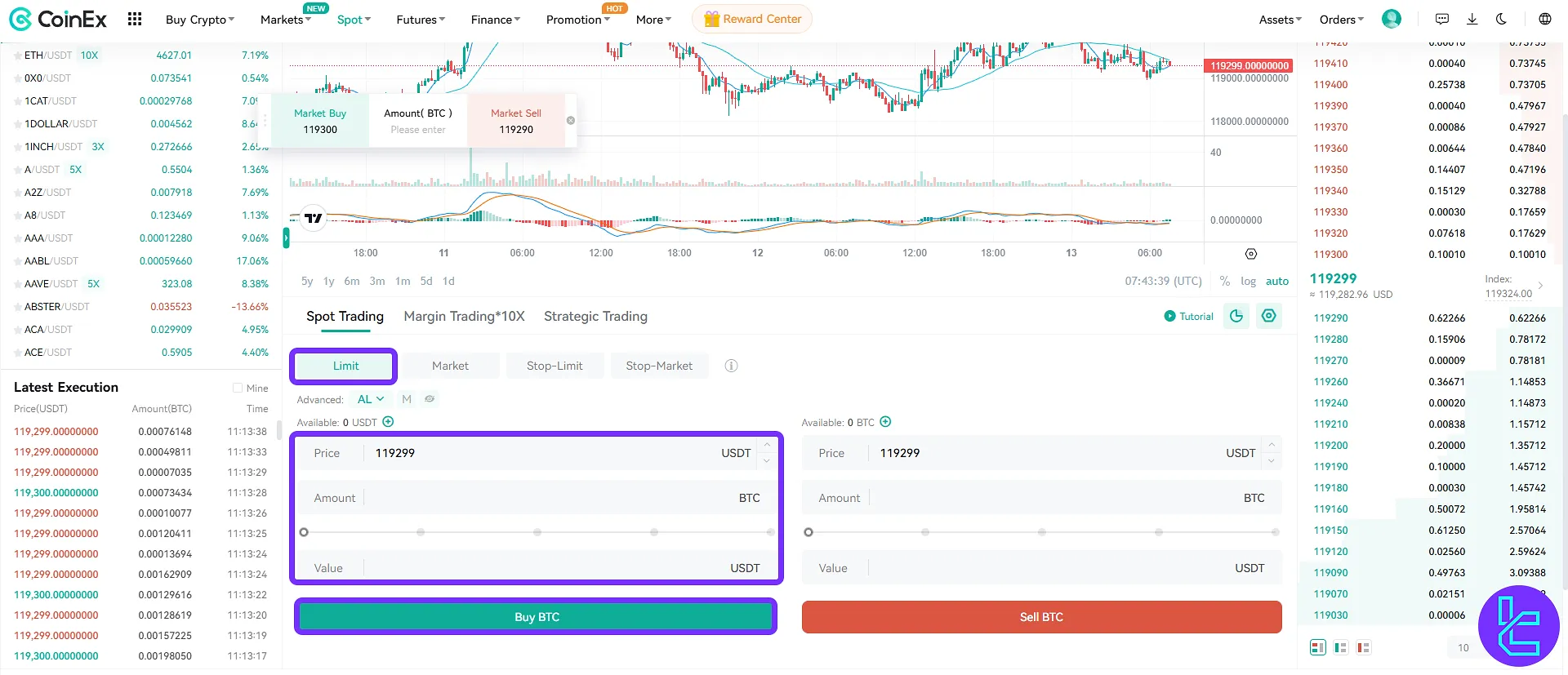
Task: Expand the Spot menu
Action: (354, 20)
